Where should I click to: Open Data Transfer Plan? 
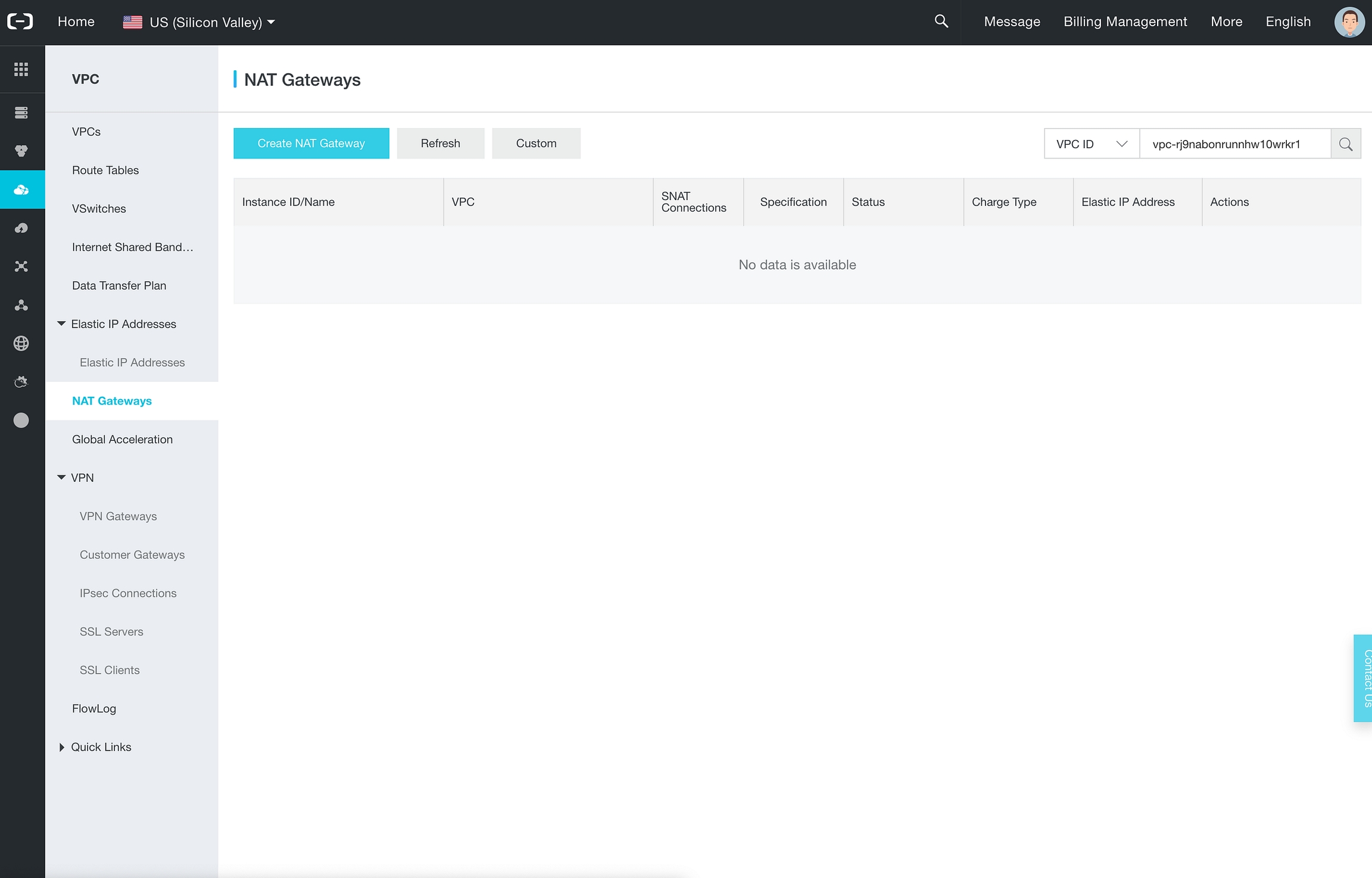click(119, 285)
